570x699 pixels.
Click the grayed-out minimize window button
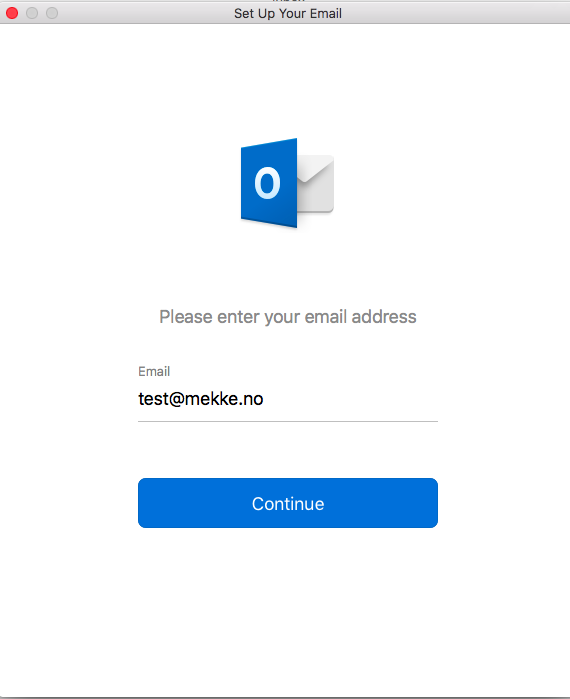32,13
